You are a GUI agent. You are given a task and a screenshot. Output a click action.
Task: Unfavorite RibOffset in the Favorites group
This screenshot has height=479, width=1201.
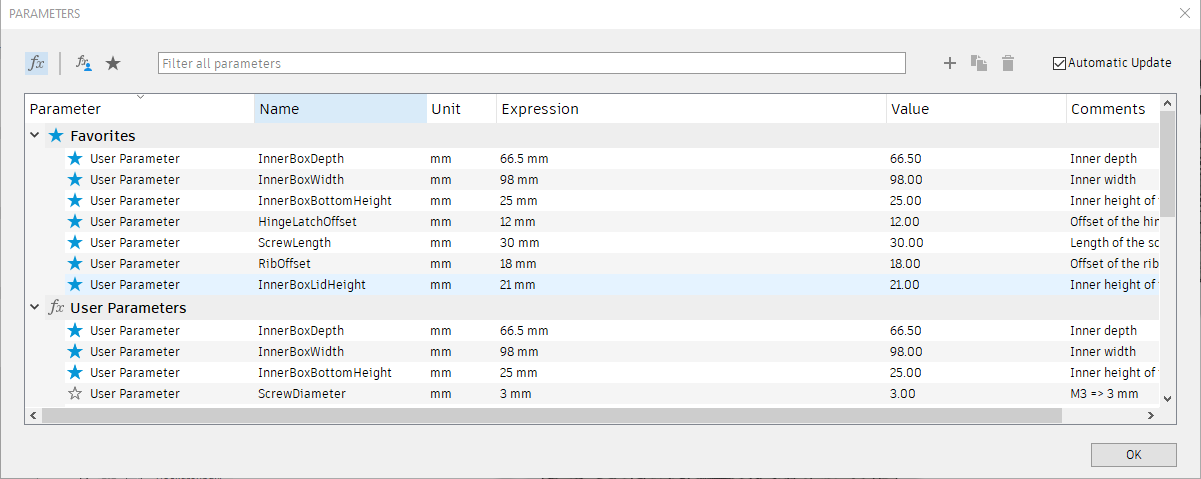(x=75, y=264)
